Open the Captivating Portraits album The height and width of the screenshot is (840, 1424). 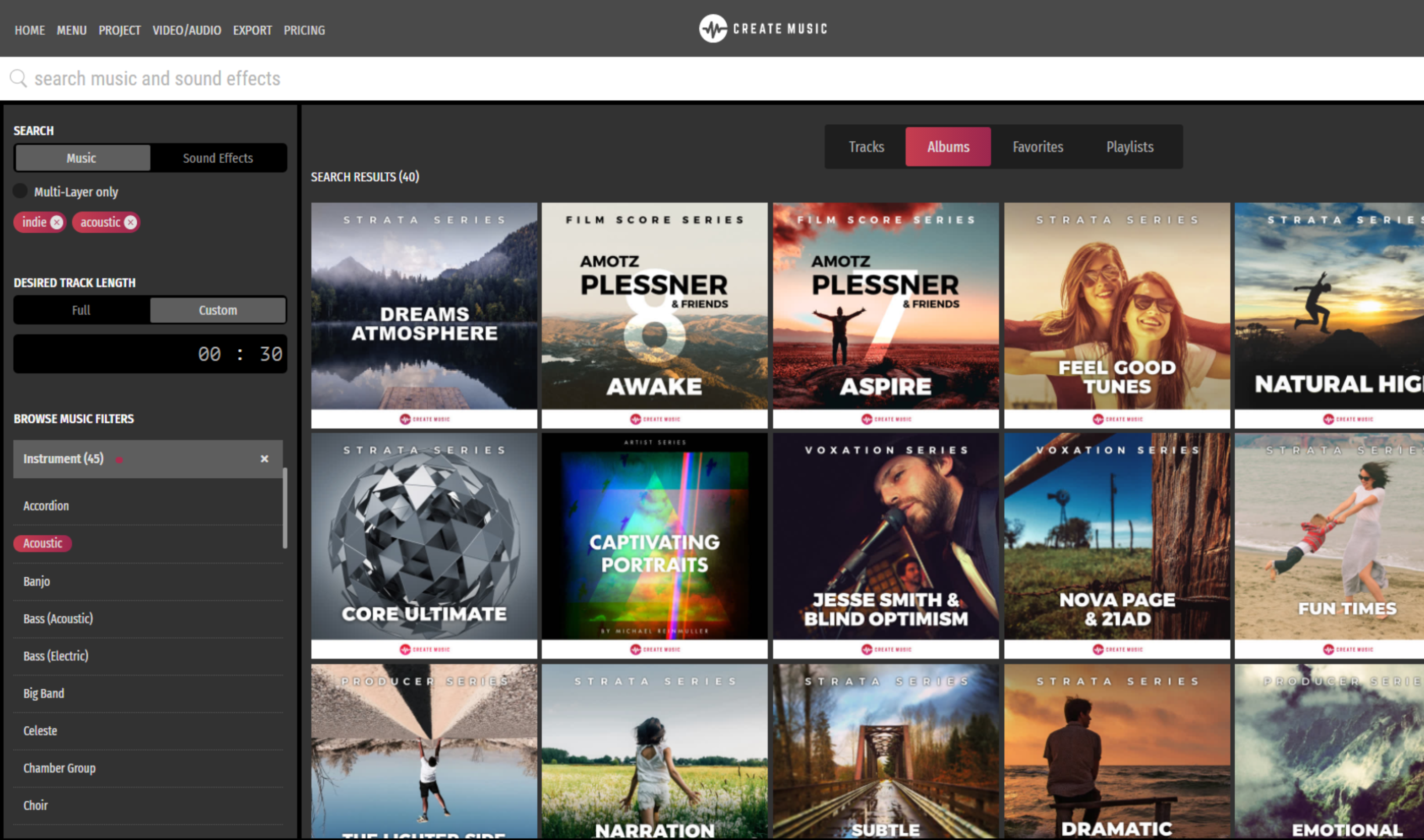point(654,546)
